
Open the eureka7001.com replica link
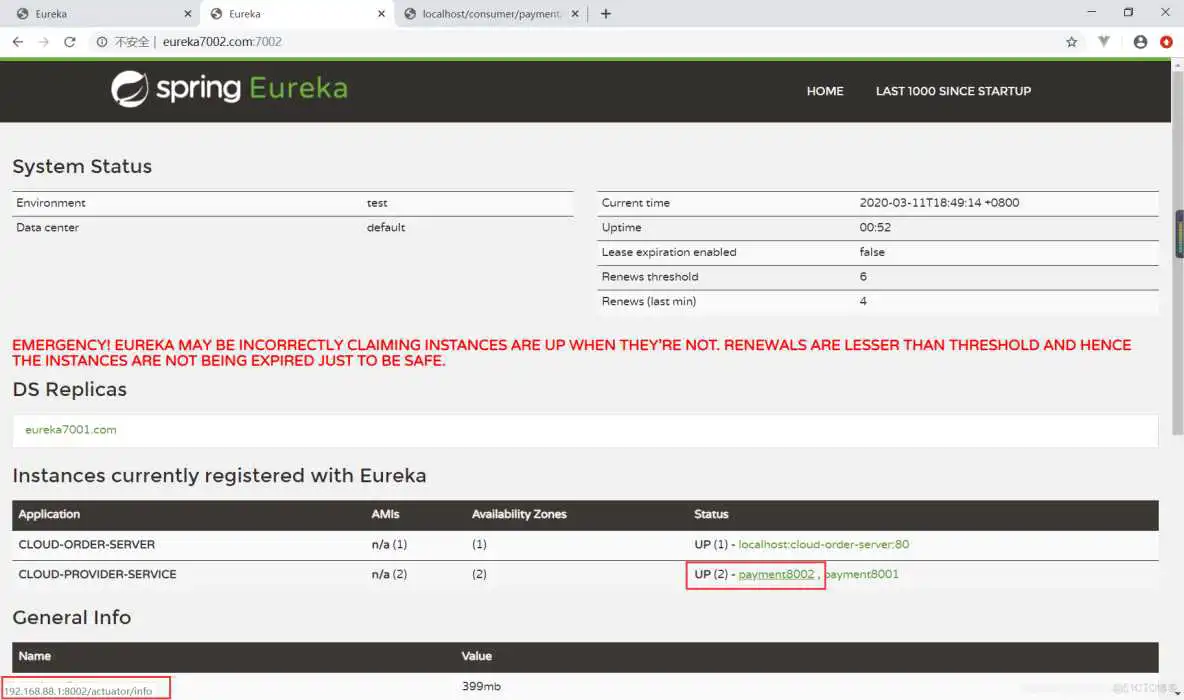pyautogui.click(x=71, y=430)
